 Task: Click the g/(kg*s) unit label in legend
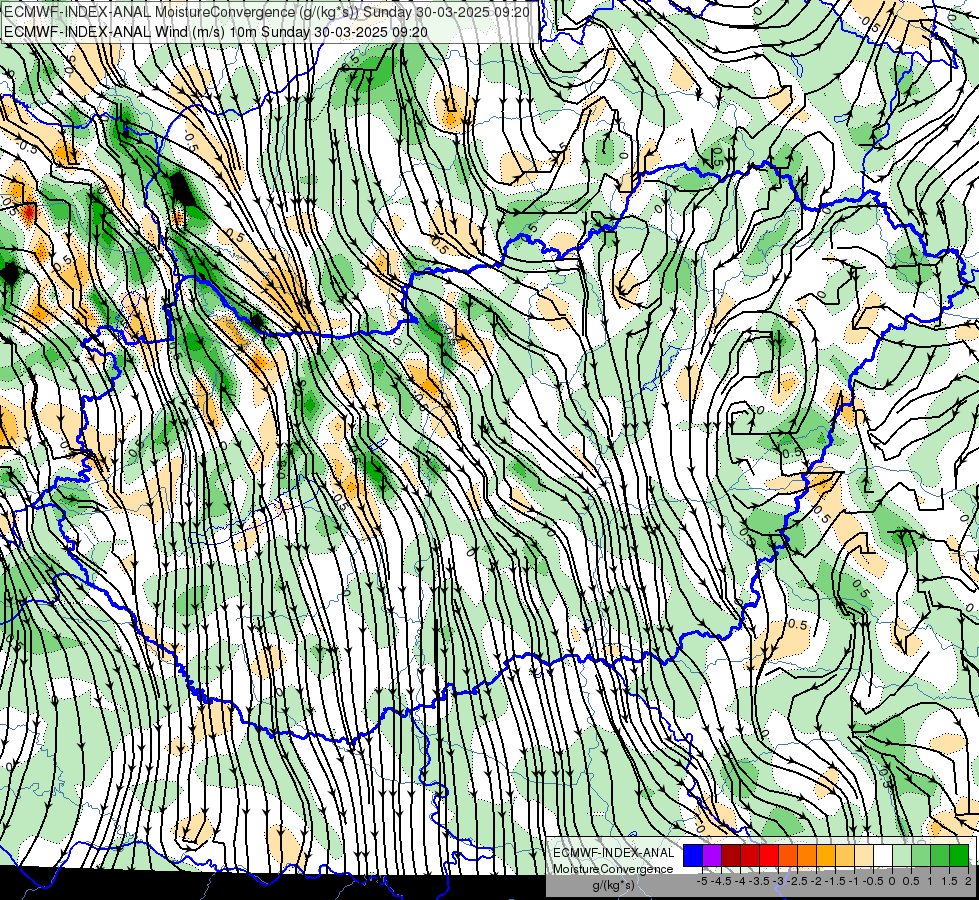point(613,886)
